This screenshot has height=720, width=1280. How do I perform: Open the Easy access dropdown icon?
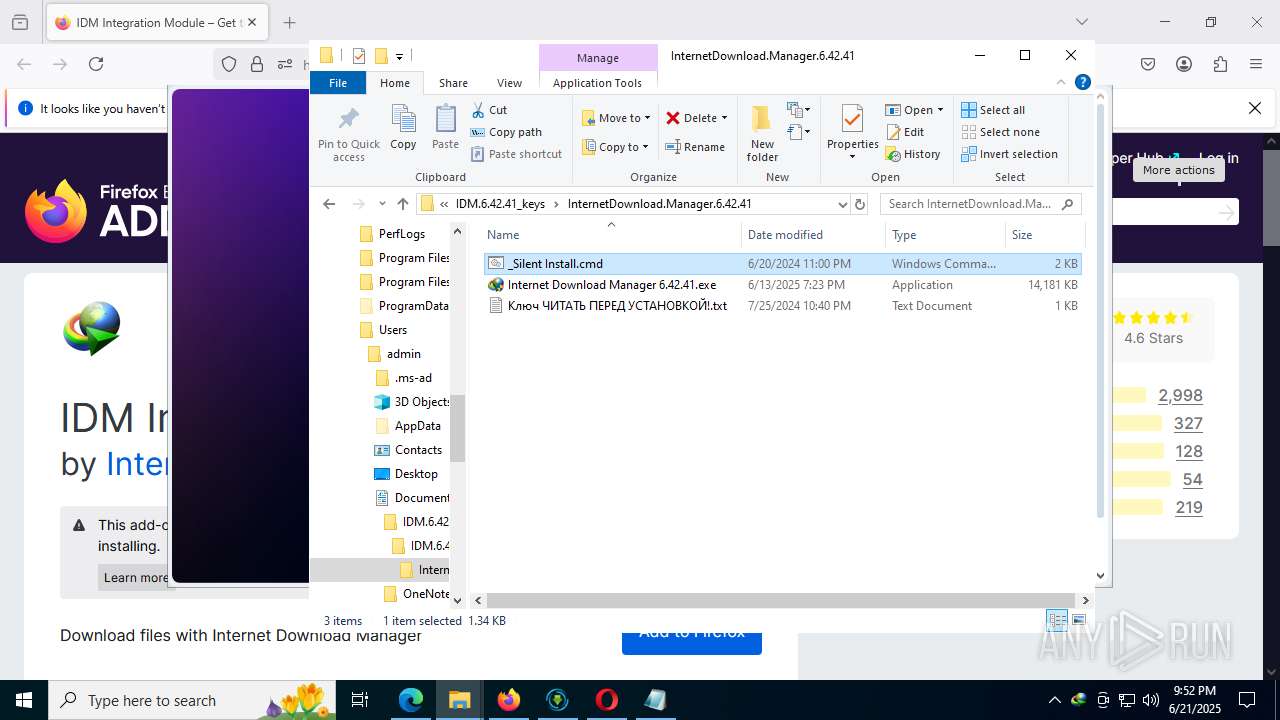point(798,132)
